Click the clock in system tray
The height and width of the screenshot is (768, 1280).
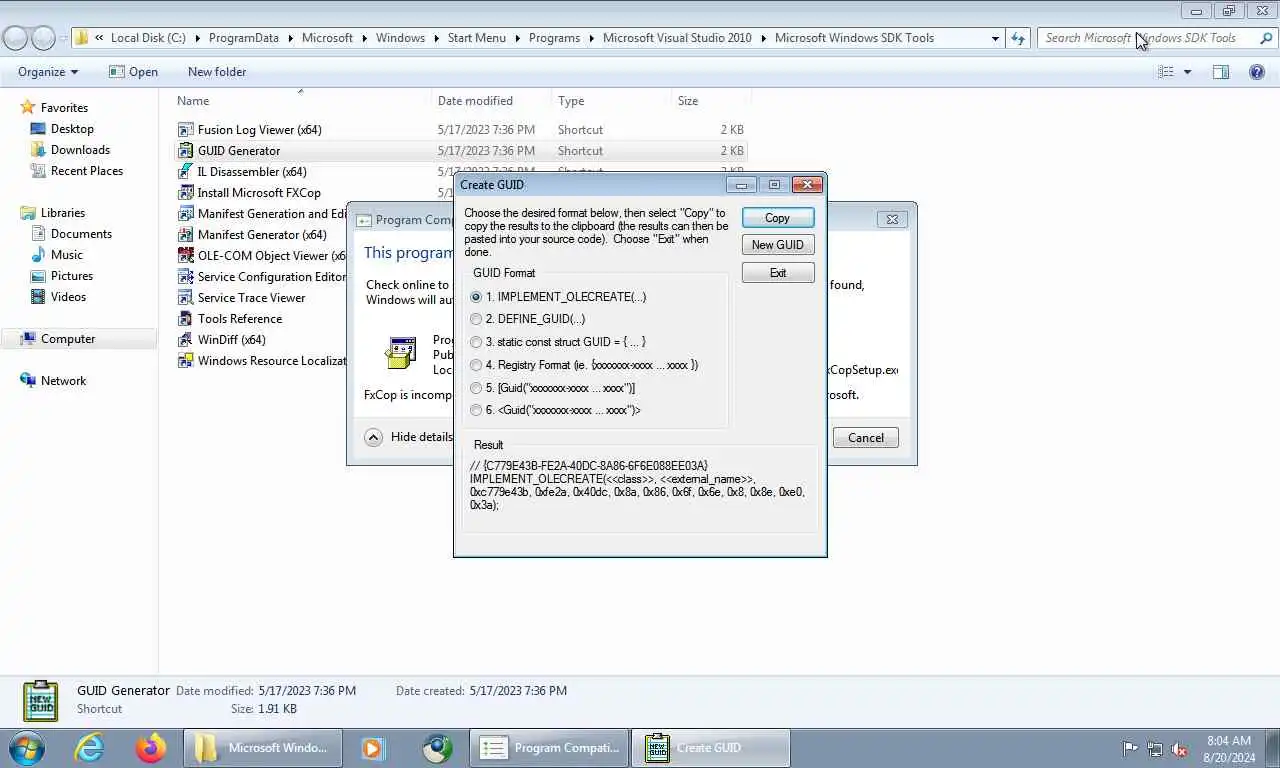pos(1229,749)
